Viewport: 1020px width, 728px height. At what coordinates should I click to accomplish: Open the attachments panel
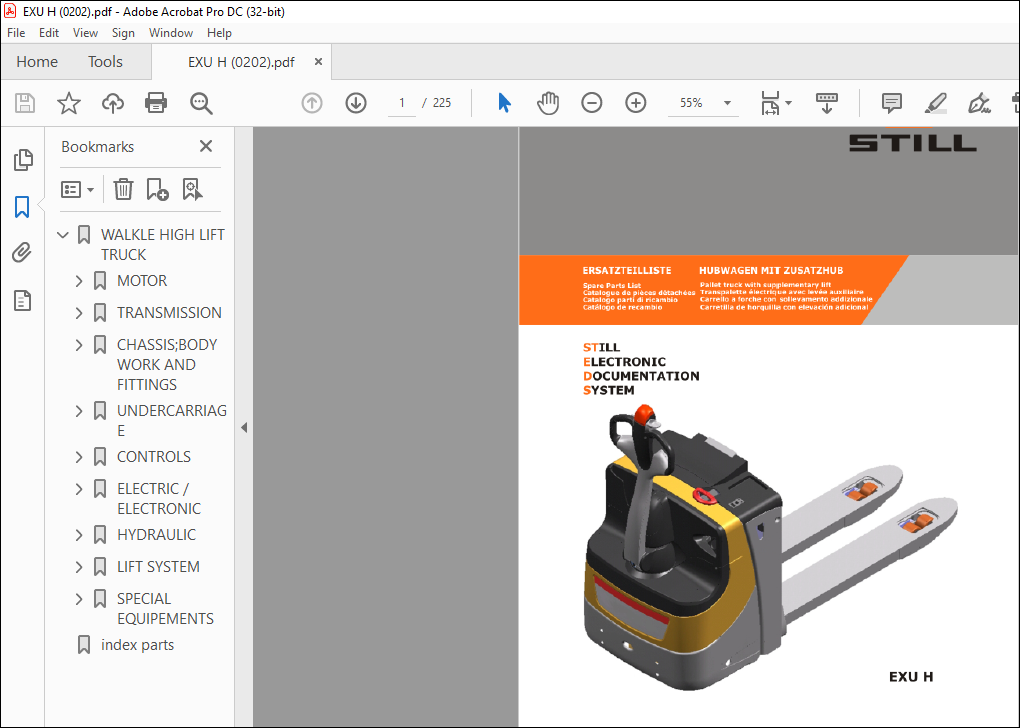coord(22,252)
